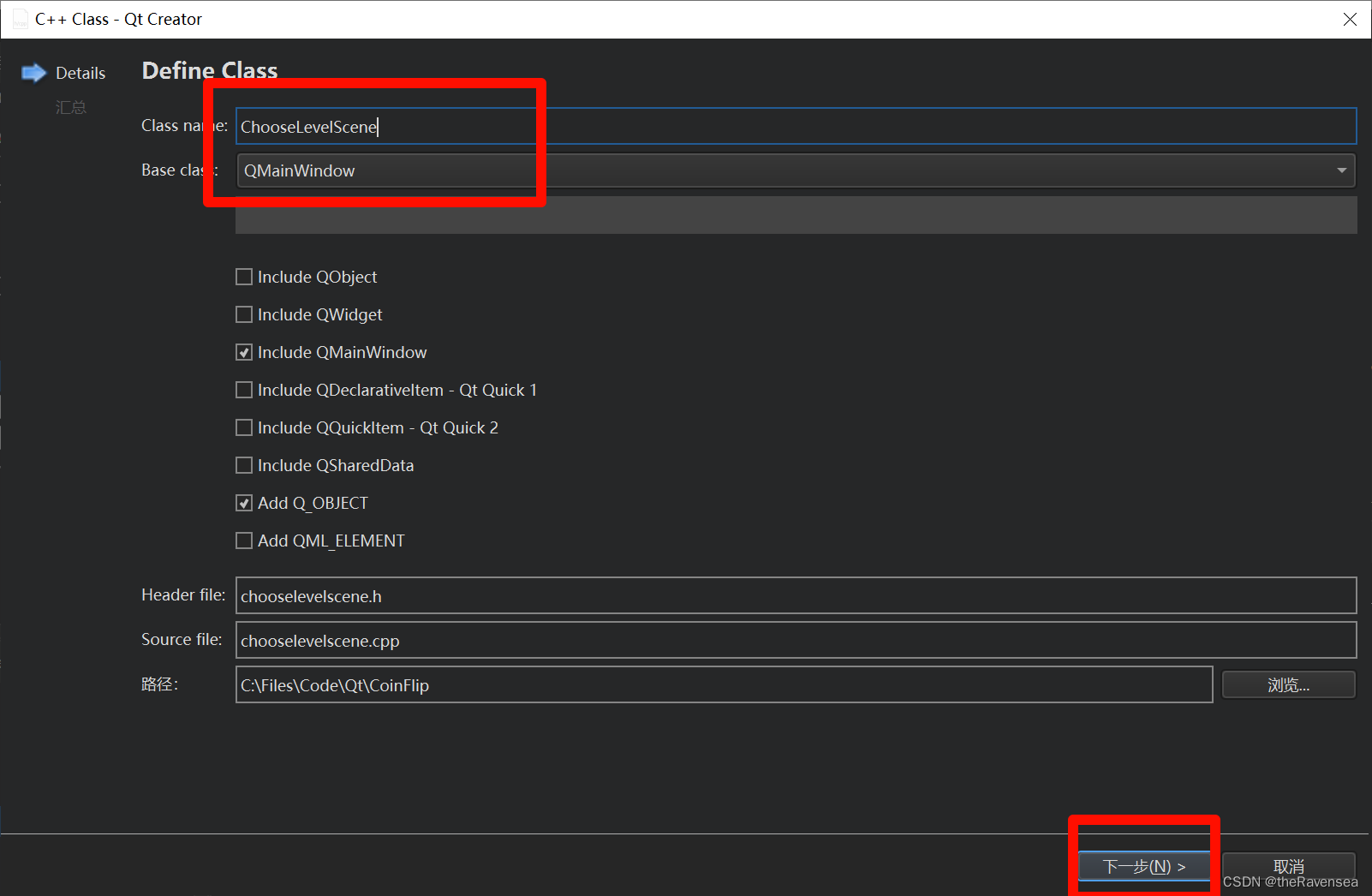Click the 下一步(N) next button
The image size is (1372, 896).
tap(1144, 866)
